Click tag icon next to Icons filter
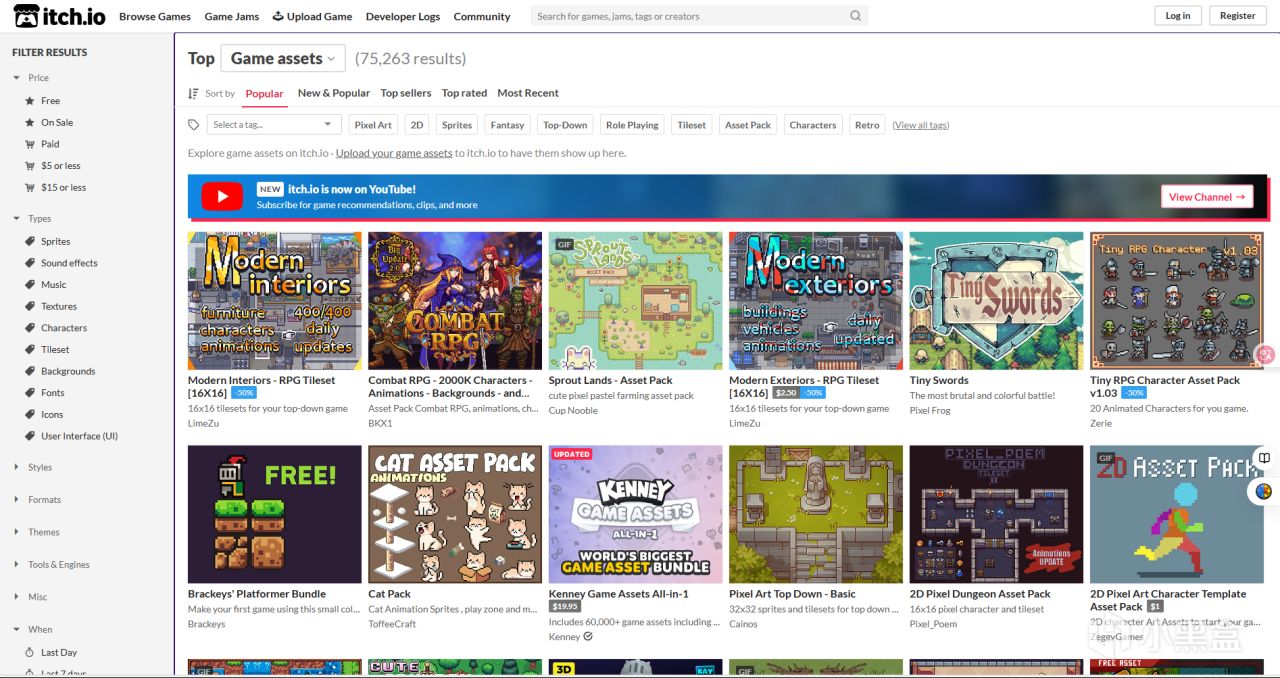 point(30,415)
